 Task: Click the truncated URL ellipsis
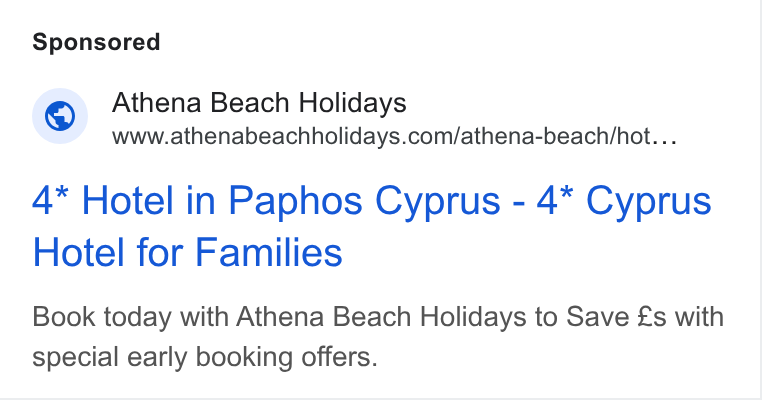(664, 138)
